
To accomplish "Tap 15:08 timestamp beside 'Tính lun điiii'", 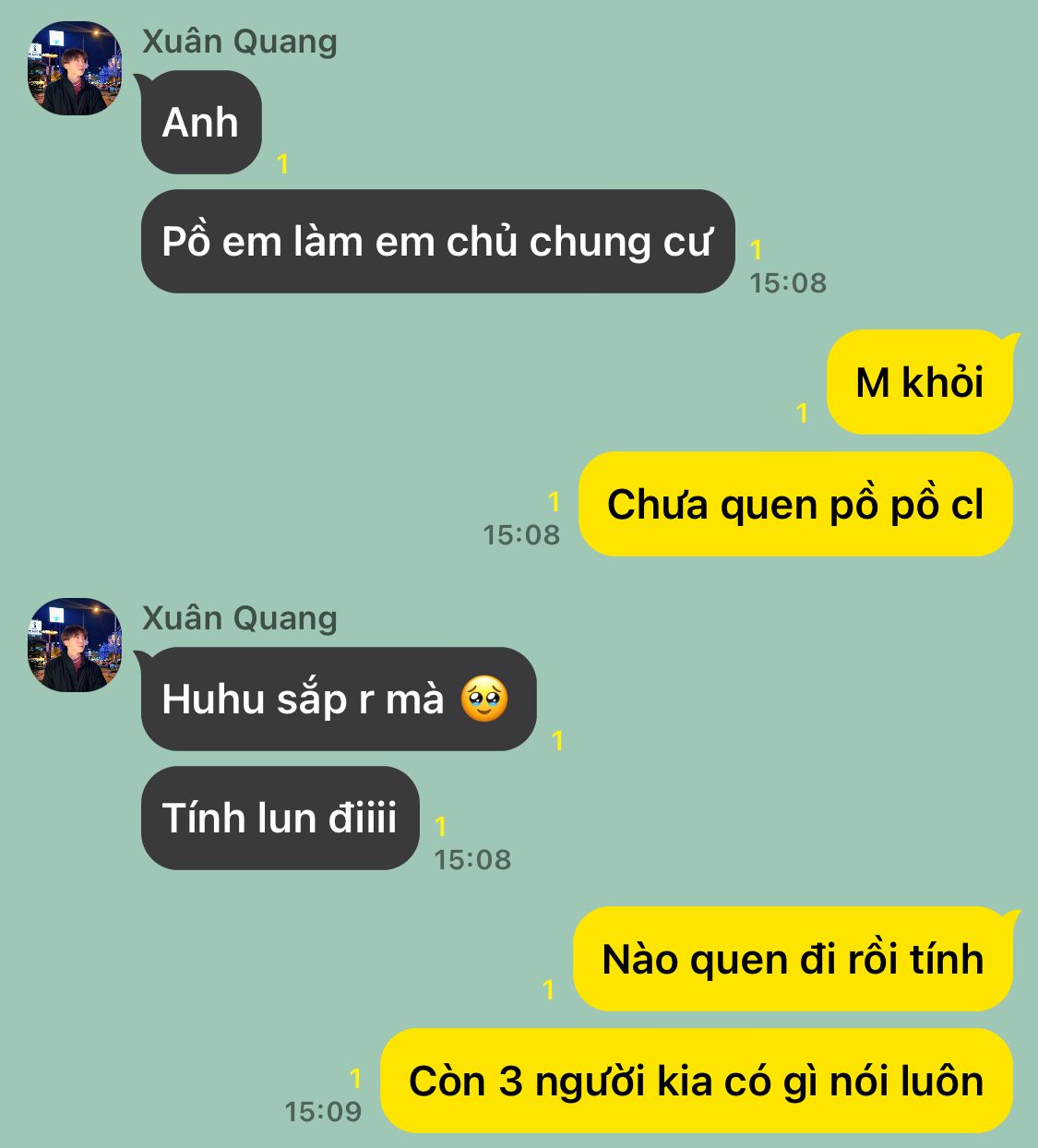I will click(472, 859).
